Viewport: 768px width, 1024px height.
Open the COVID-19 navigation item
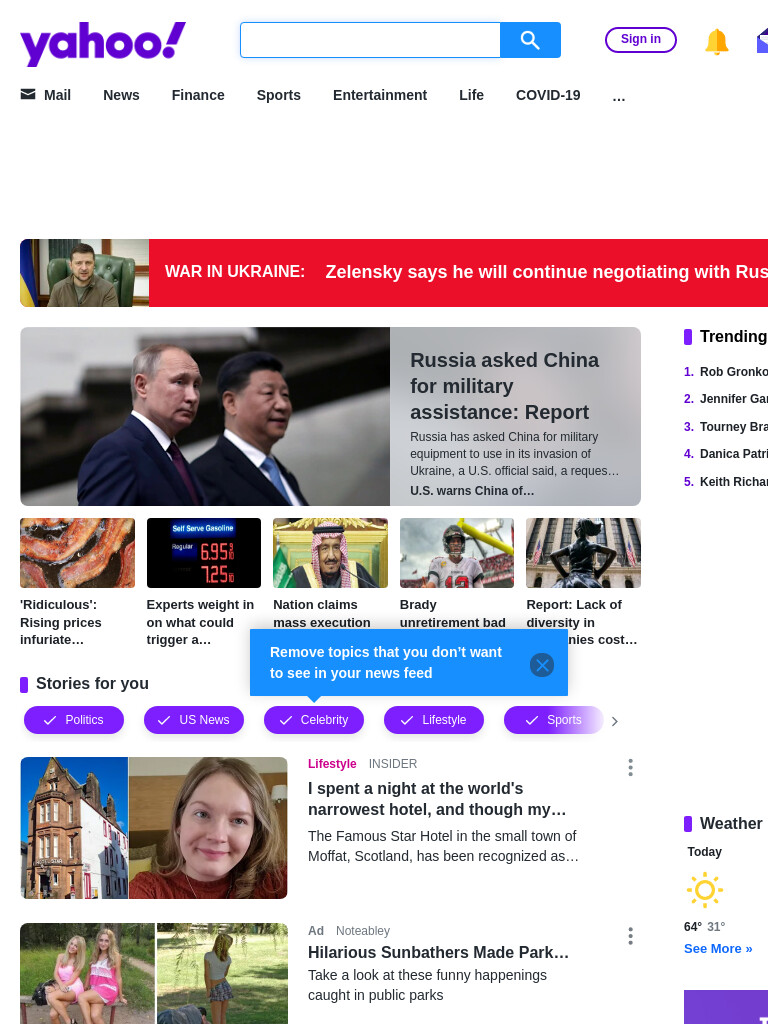click(548, 95)
